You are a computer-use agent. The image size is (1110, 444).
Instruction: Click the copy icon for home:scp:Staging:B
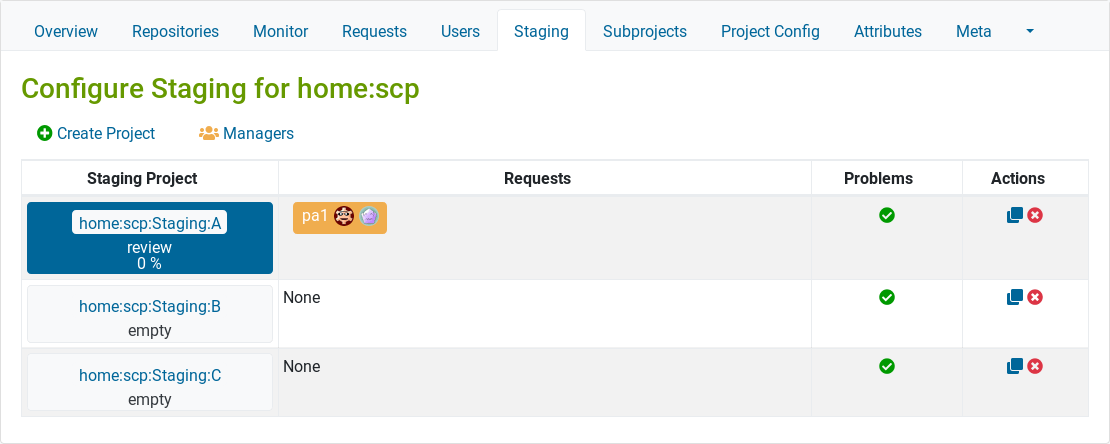1015,297
